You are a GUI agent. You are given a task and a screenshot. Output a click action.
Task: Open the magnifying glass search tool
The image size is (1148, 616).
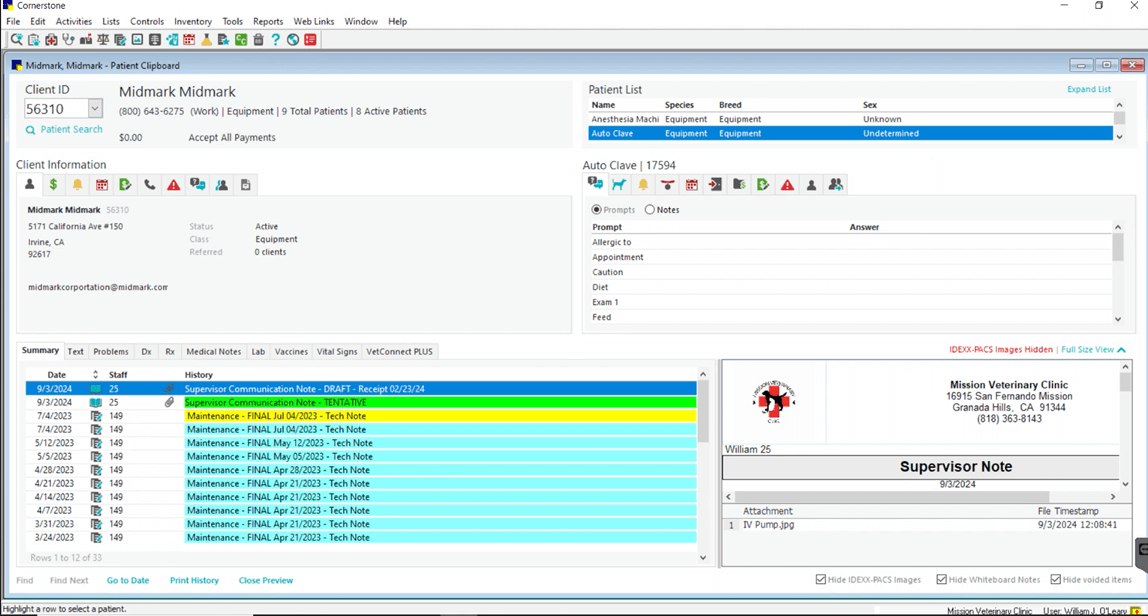pyautogui.click(x=16, y=39)
